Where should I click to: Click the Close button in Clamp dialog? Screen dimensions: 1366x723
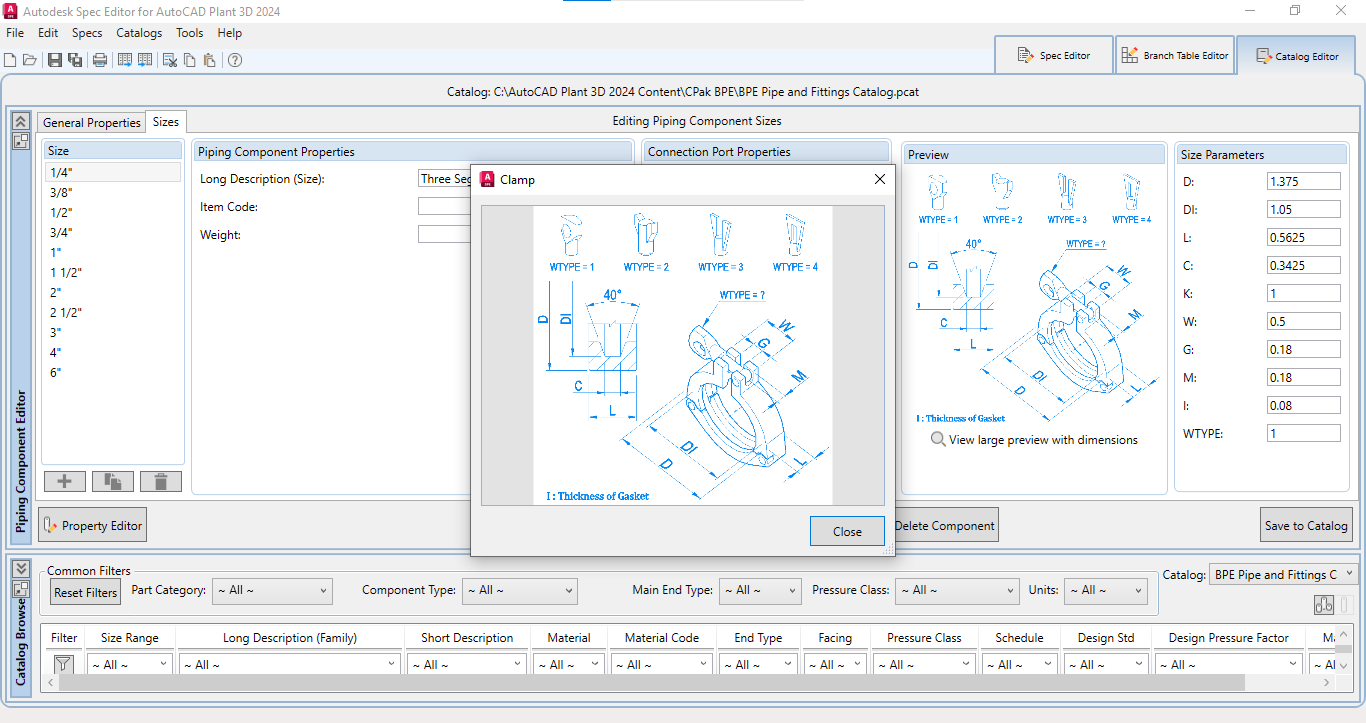point(847,531)
